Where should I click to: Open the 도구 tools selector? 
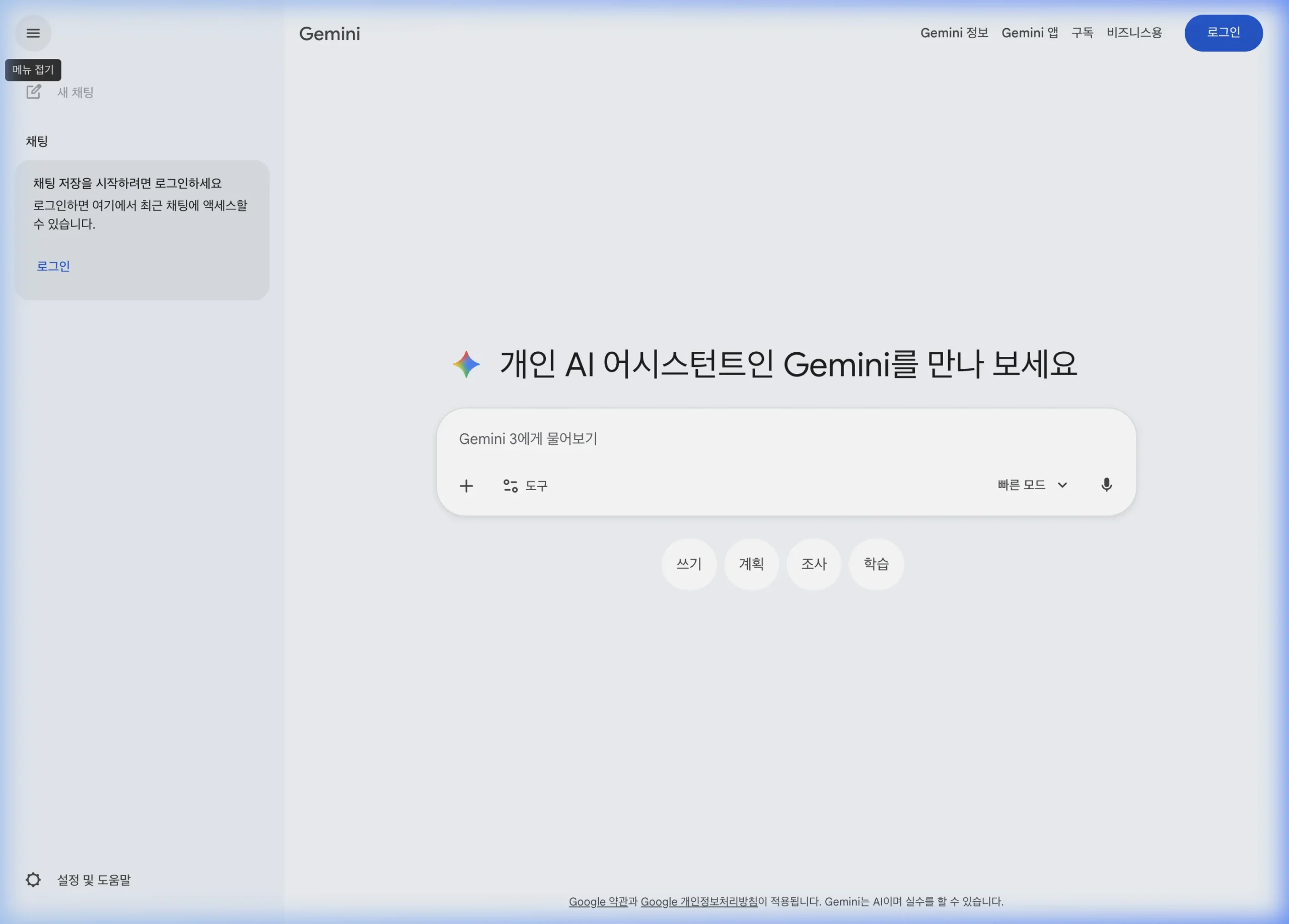coord(525,486)
